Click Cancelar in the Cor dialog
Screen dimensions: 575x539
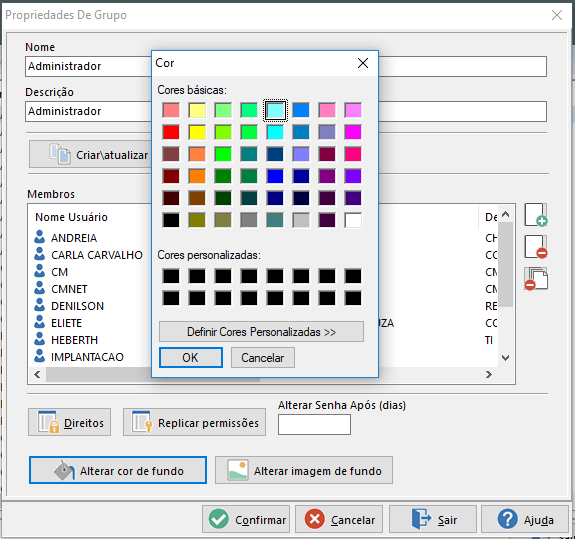tap(263, 358)
